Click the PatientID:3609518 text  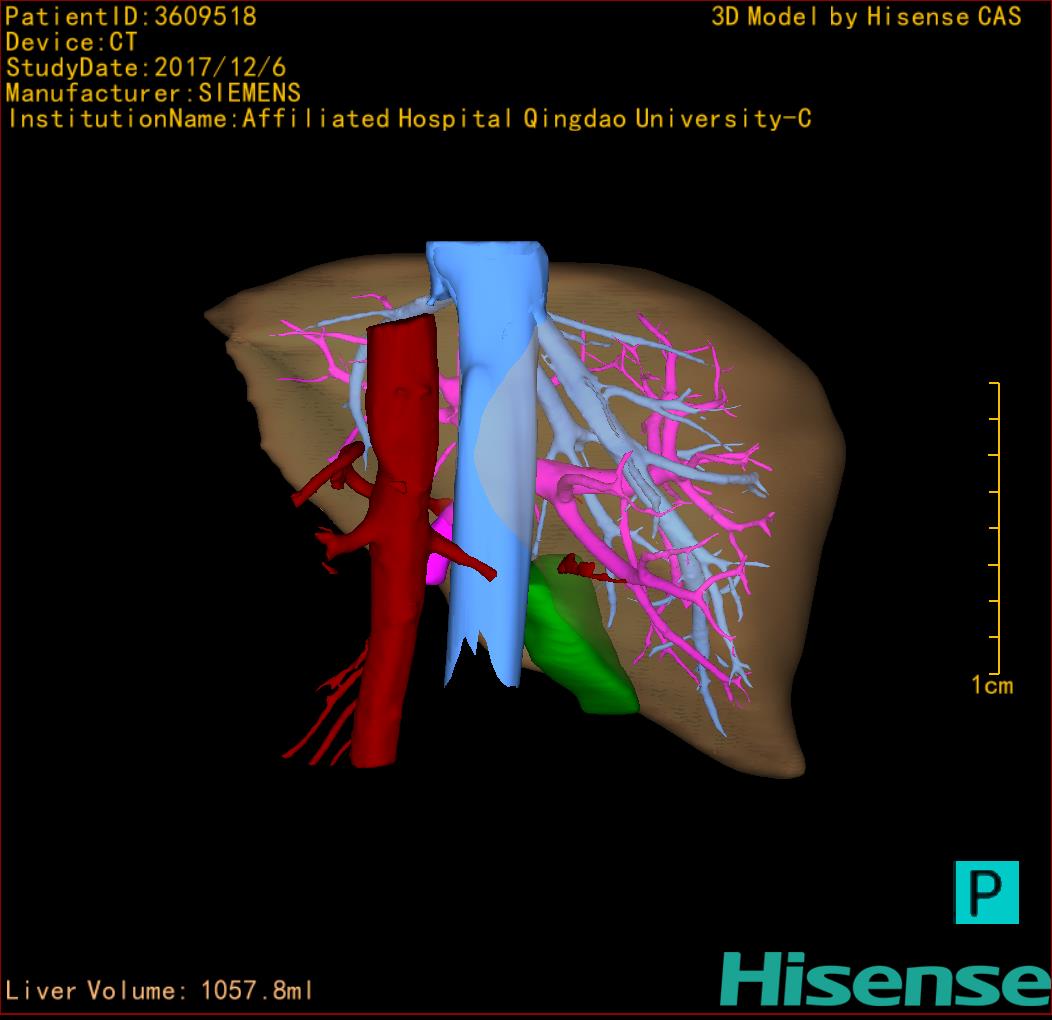(131, 17)
